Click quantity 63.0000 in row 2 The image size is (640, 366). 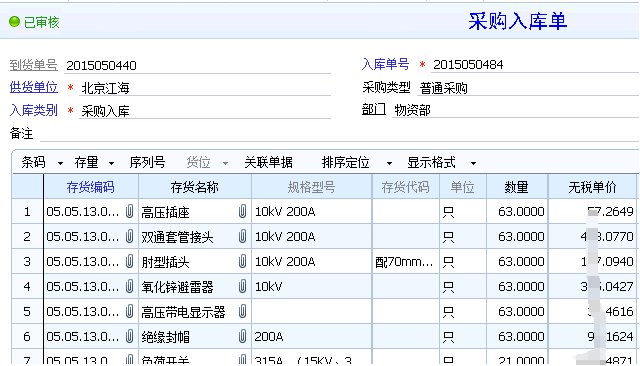pos(517,236)
